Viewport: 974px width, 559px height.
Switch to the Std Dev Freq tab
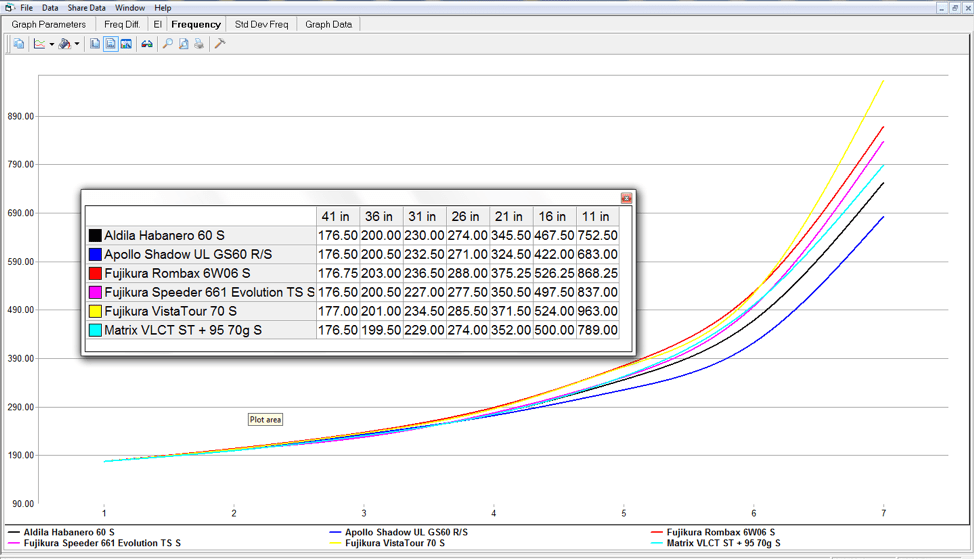262,24
